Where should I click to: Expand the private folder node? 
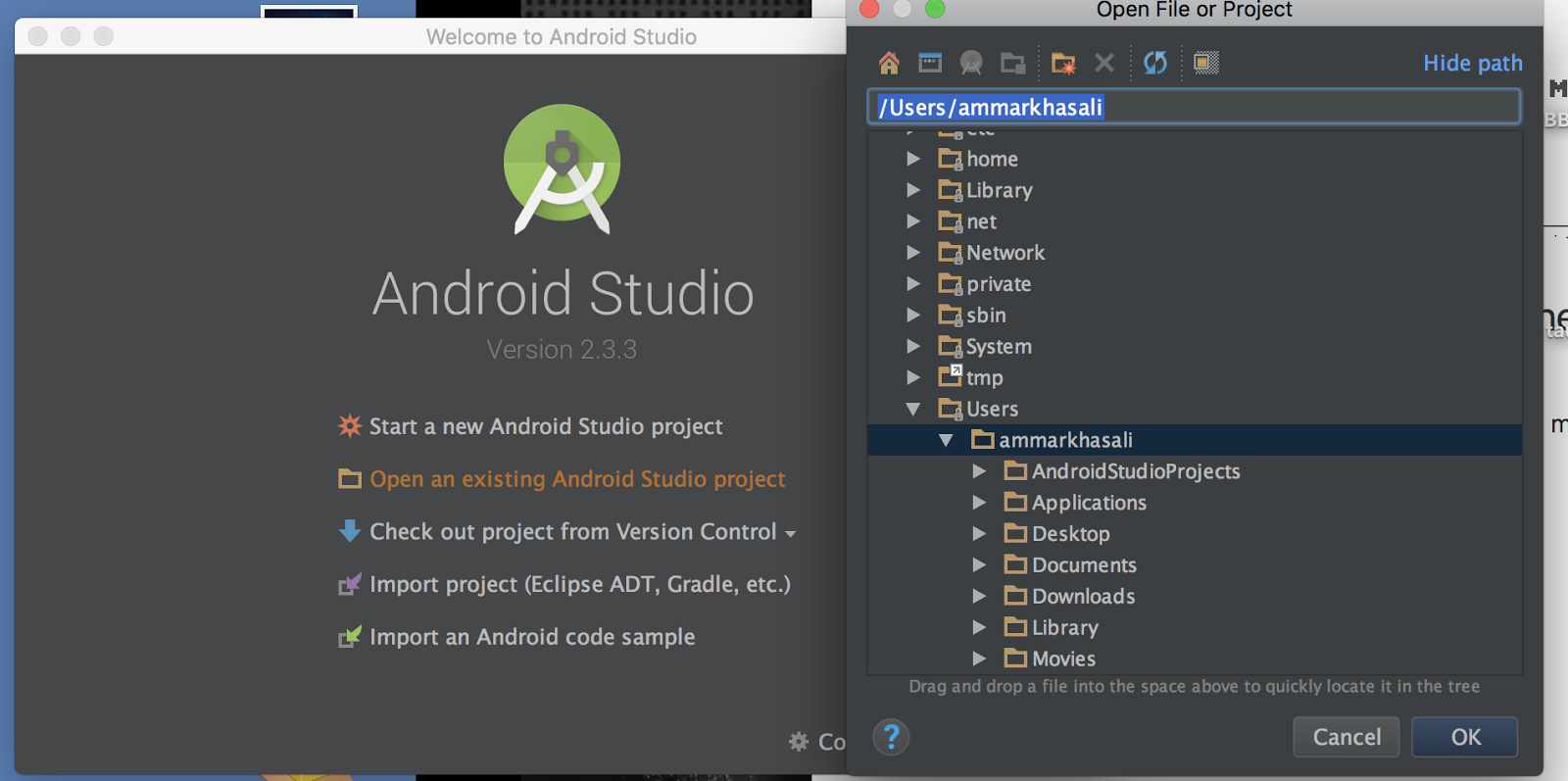913,284
